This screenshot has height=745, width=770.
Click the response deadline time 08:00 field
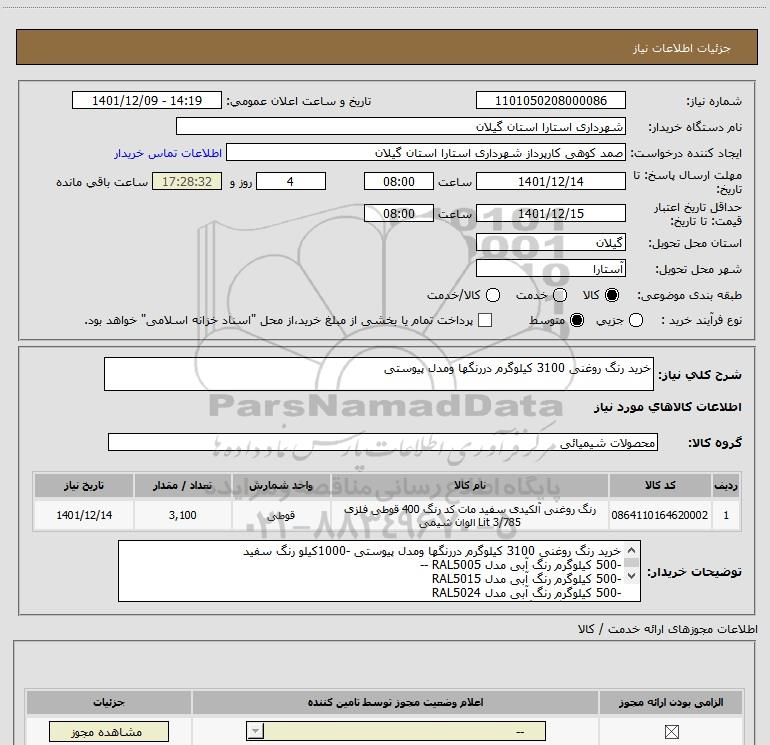pyautogui.click(x=399, y=181)
